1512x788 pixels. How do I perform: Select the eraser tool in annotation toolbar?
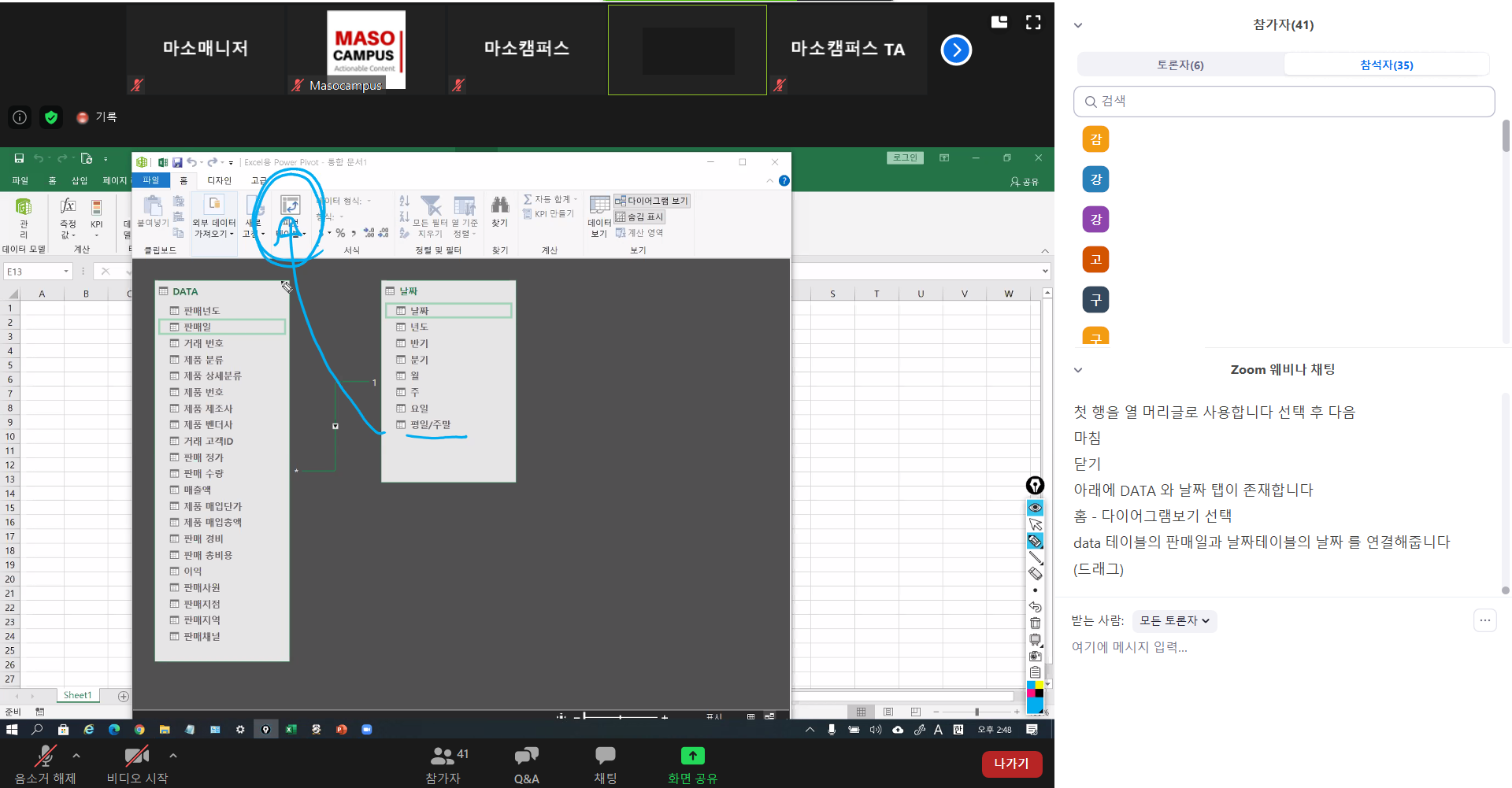pos(1036,574)
